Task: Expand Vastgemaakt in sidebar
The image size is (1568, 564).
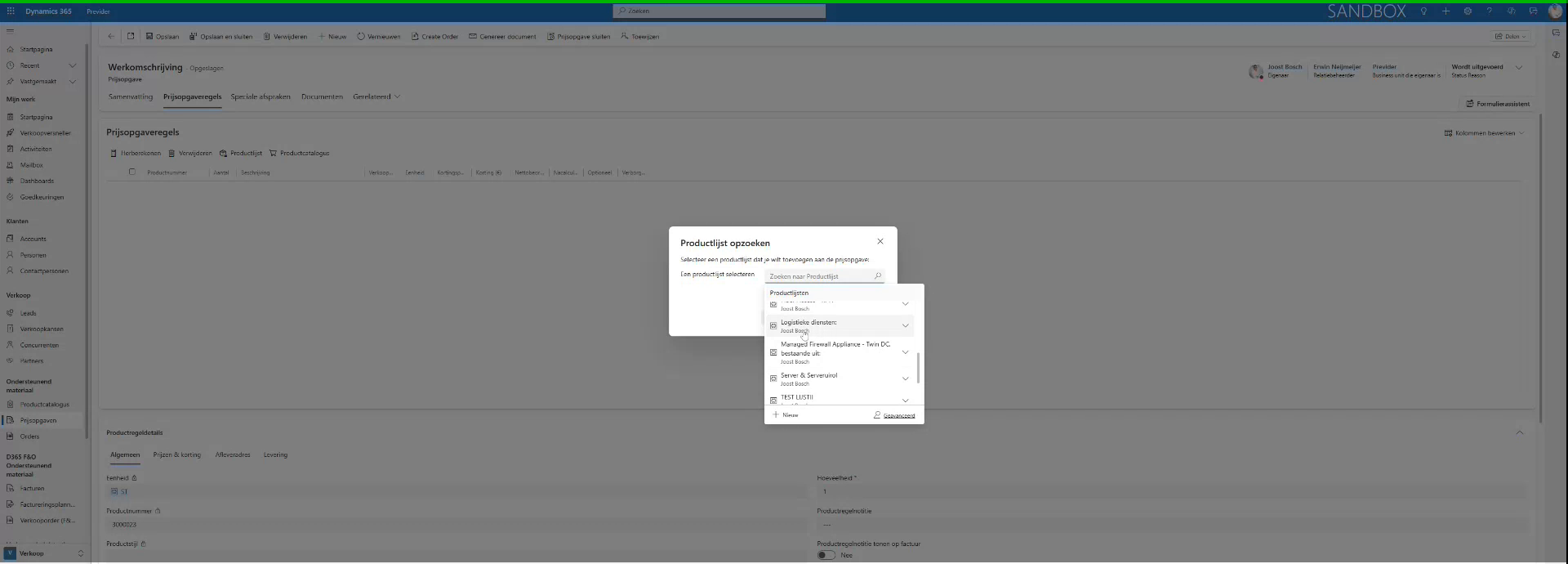Action: (72, 81)
